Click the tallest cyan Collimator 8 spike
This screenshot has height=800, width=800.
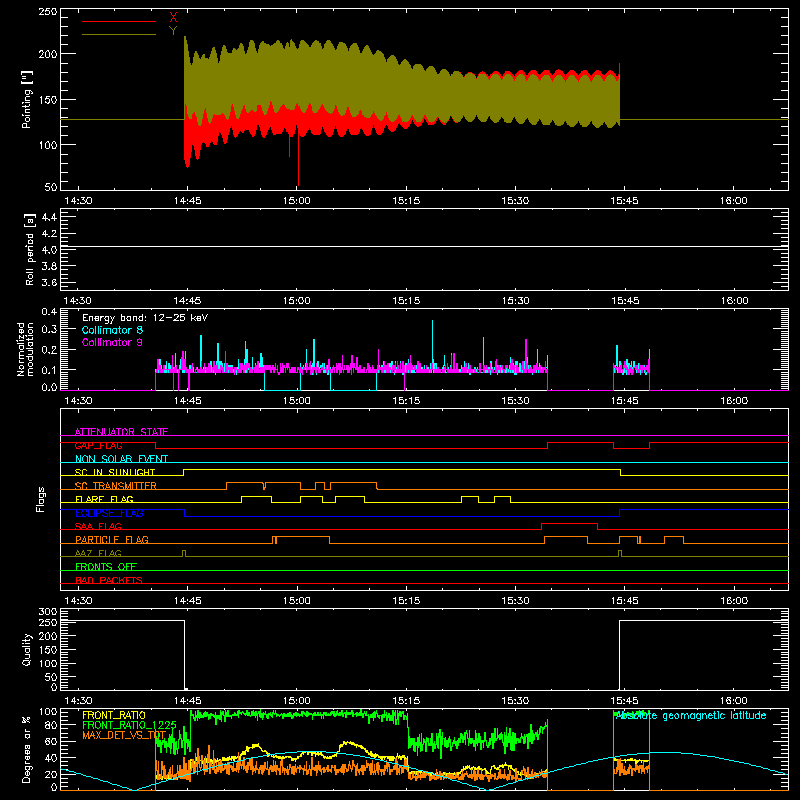pos(433,342)
